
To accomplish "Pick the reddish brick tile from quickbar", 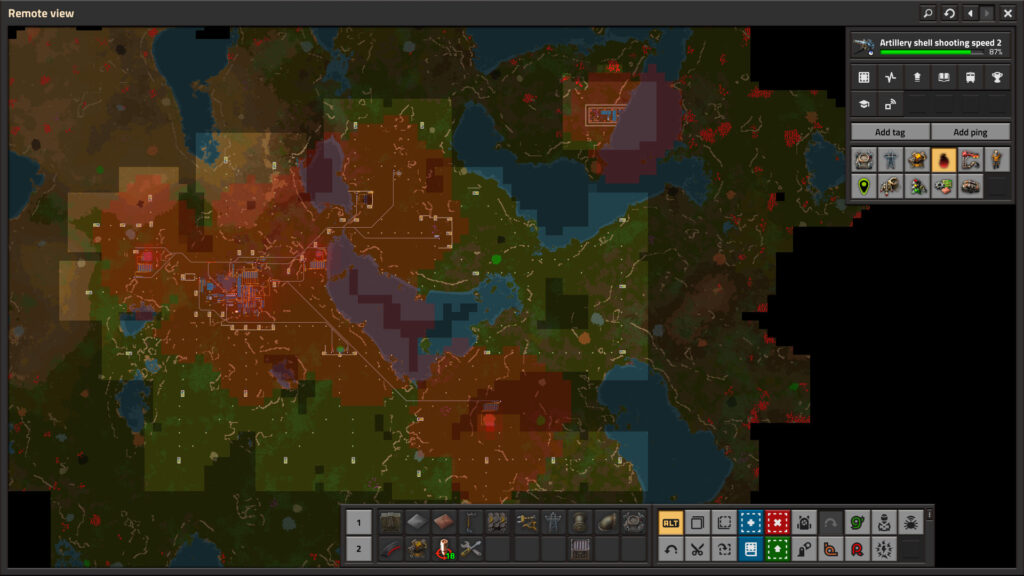I will (x=444, y=522).
